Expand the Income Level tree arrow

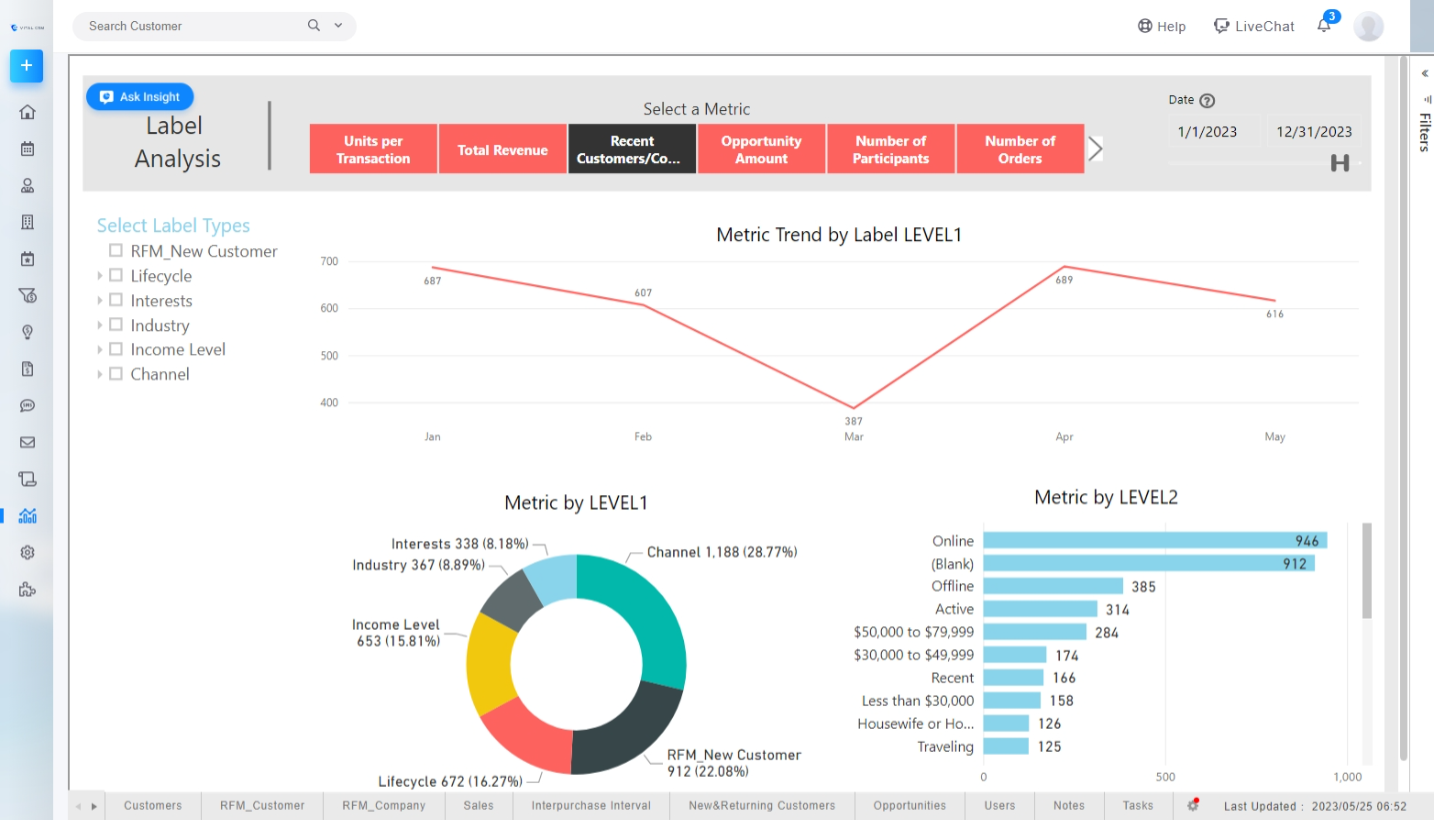coord(100,350)
